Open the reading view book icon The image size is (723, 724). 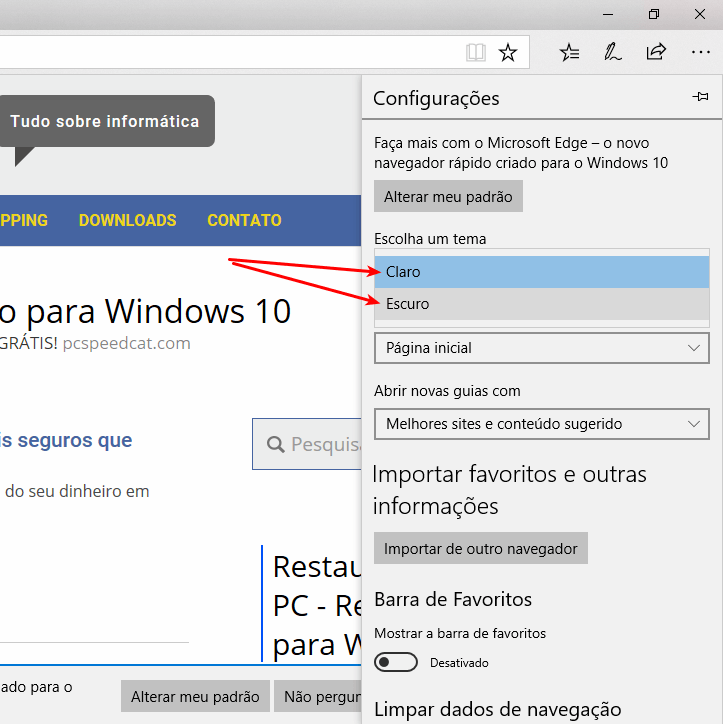point(476,53)
